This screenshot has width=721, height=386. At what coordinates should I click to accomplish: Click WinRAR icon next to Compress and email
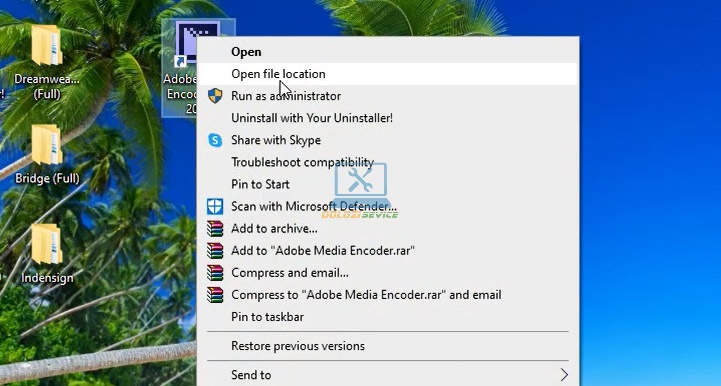(215, 272)
